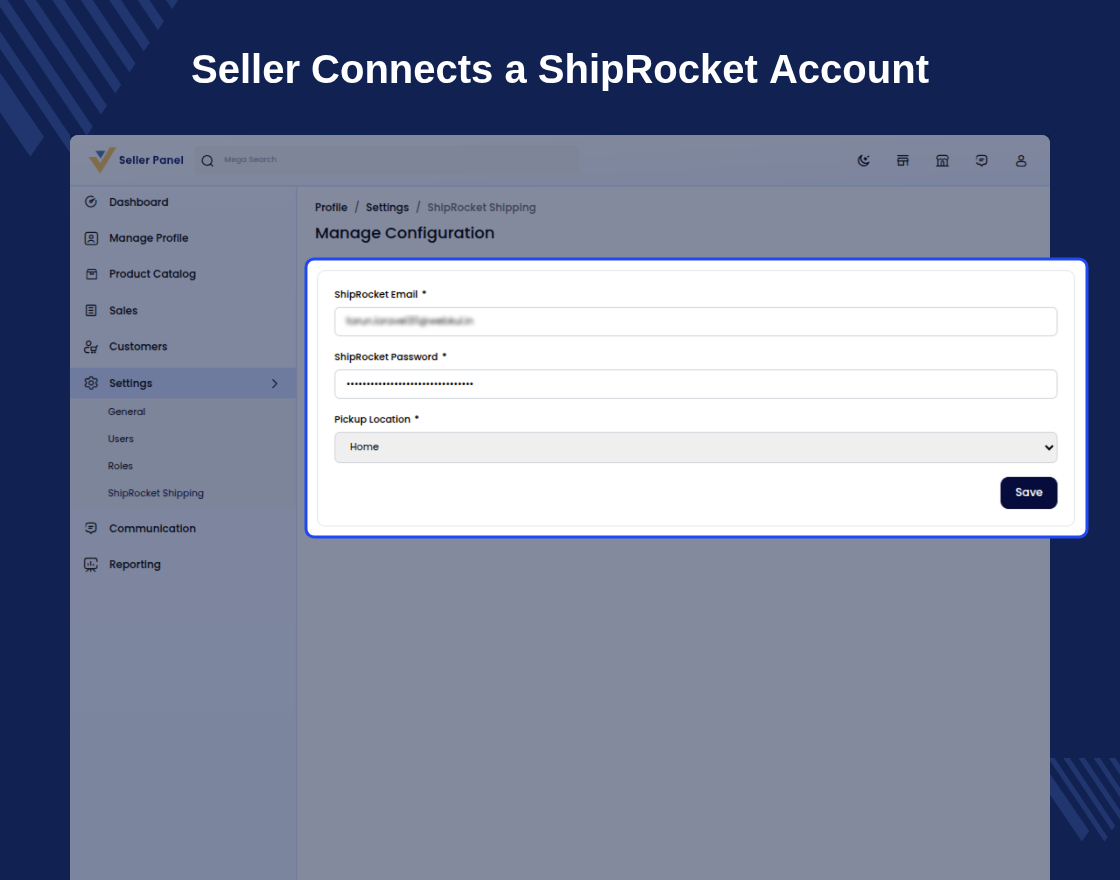Select the Settings menu item
Screen dimensions: 1120x880
[x=183, y=384]
